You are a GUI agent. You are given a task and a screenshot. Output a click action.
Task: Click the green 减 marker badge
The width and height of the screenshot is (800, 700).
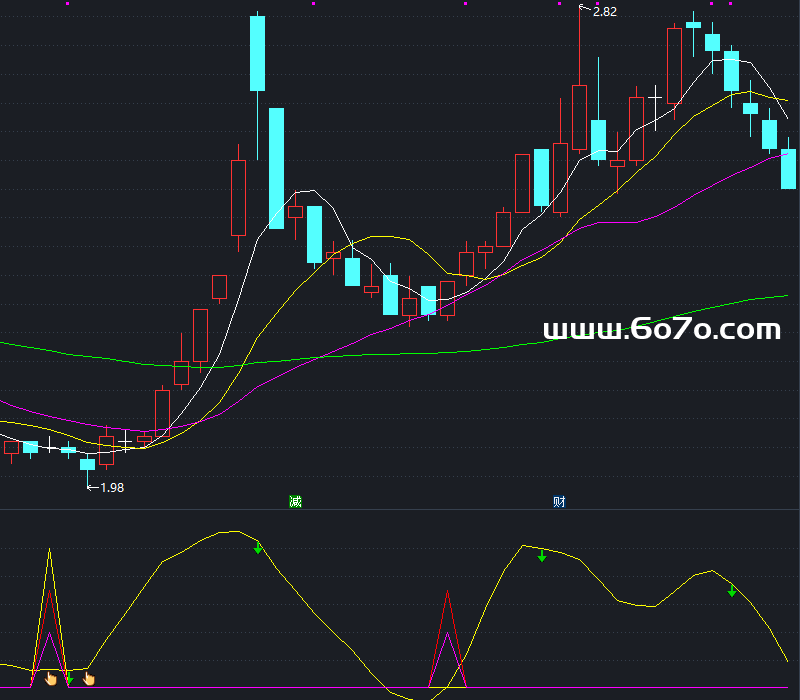click(x=295, y=502)
